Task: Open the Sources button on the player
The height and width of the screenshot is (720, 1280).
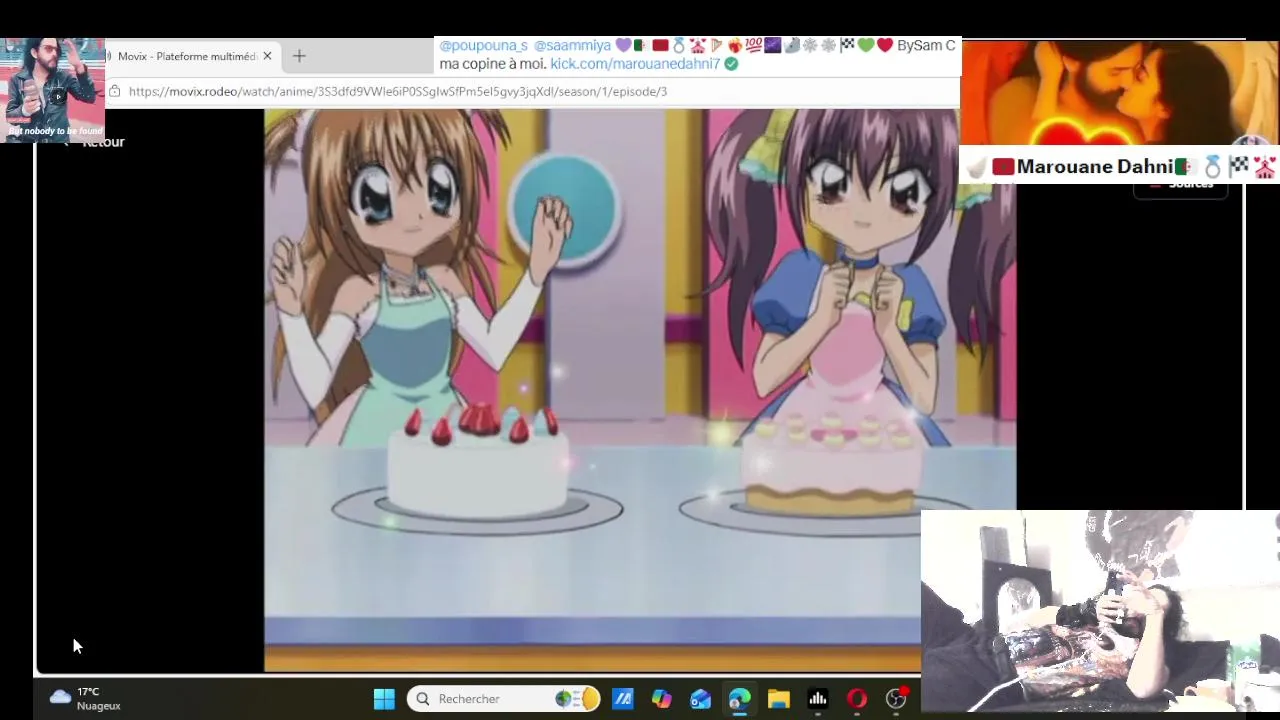Action: pyautogui.click(x=1181, y=185)
